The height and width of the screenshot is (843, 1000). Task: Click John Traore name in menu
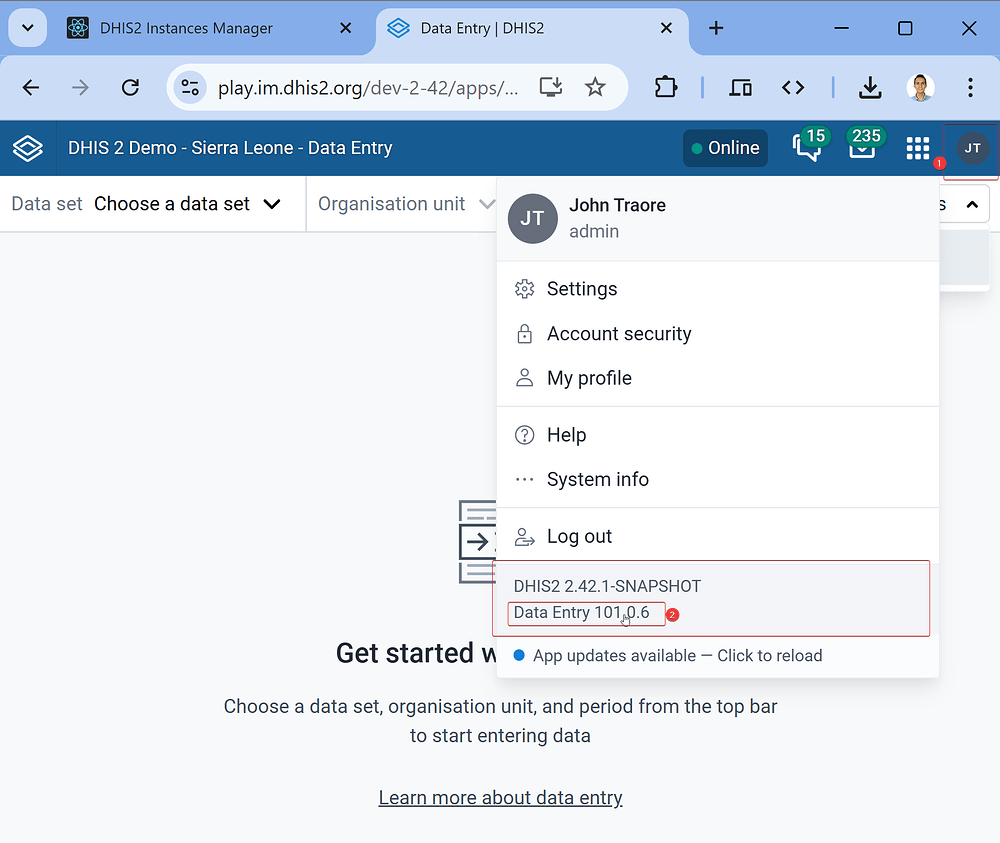click(x=617, y=205)
